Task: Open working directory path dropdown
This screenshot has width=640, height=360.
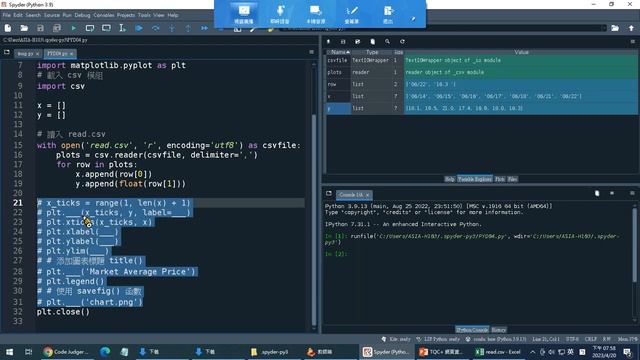Action: (x=604, y=28)
